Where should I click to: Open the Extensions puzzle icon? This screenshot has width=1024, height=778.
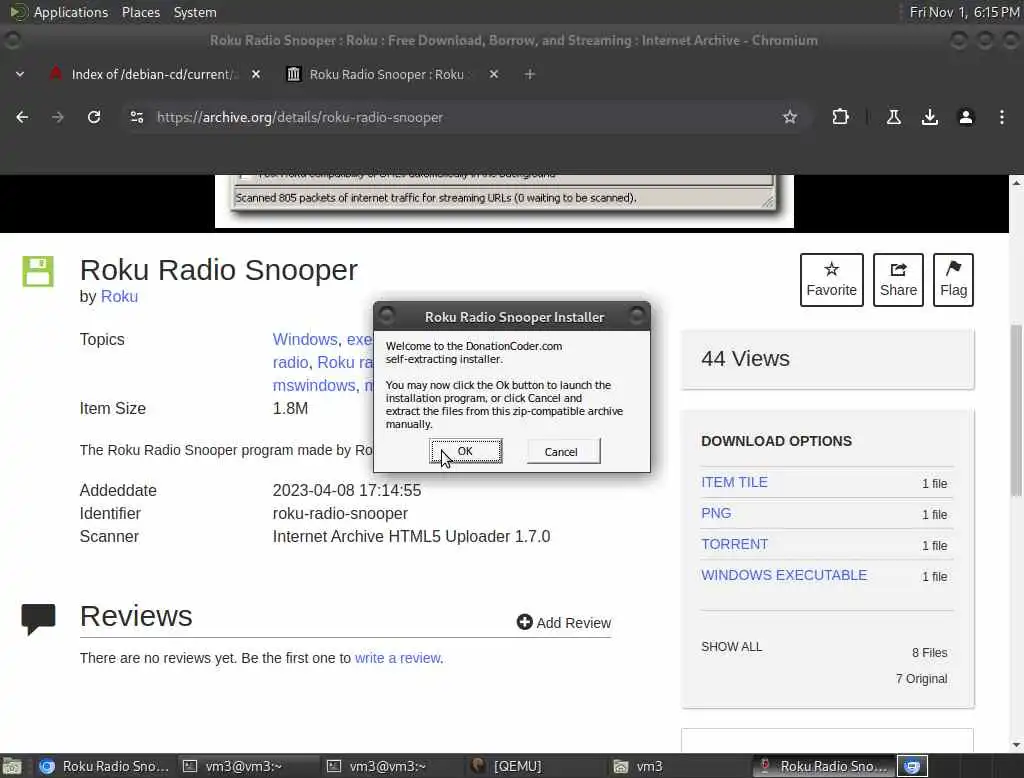[840, 118]
